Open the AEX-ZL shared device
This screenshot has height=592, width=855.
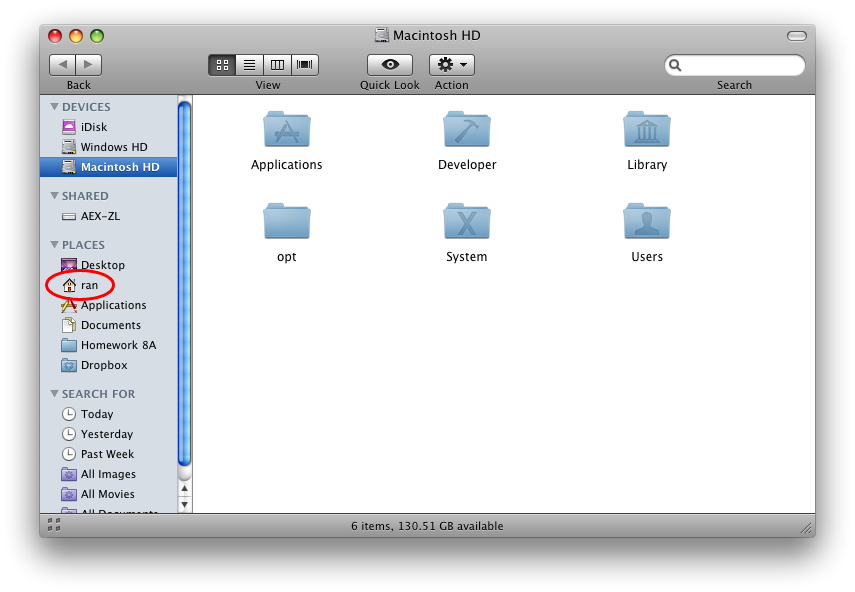[x=109, y=216]
